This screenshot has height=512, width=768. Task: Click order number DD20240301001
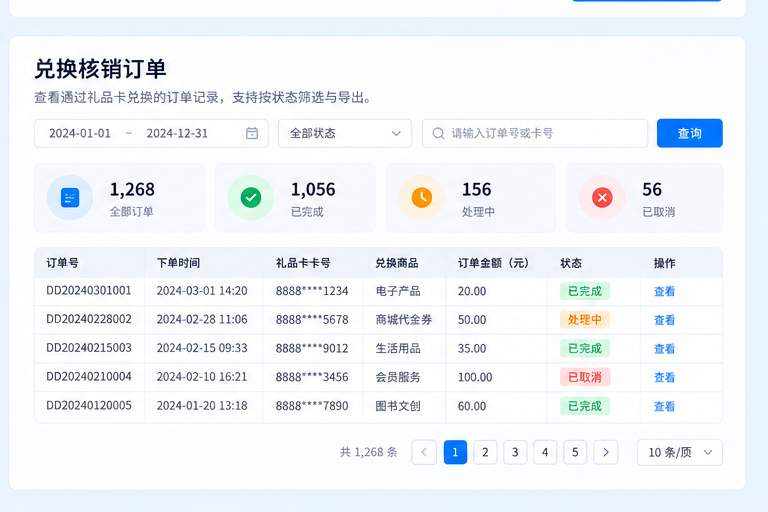tap(89, 291)
